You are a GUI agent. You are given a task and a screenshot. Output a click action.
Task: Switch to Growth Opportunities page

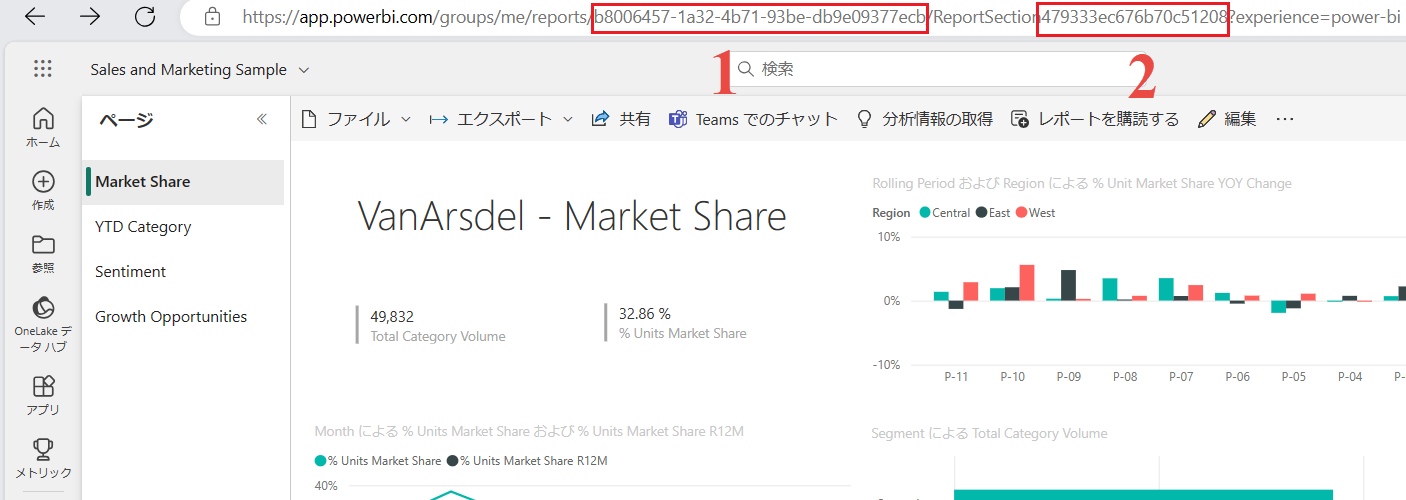(x=184, y=317)
